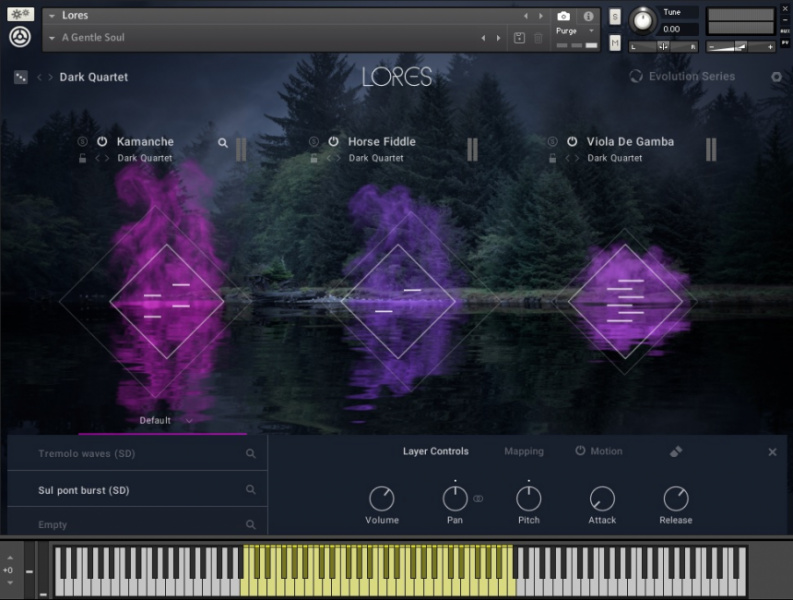Screen dimensions: 793x600
Task: Next preset arrow under Kamanche
Action: click(x=107, y=158)
